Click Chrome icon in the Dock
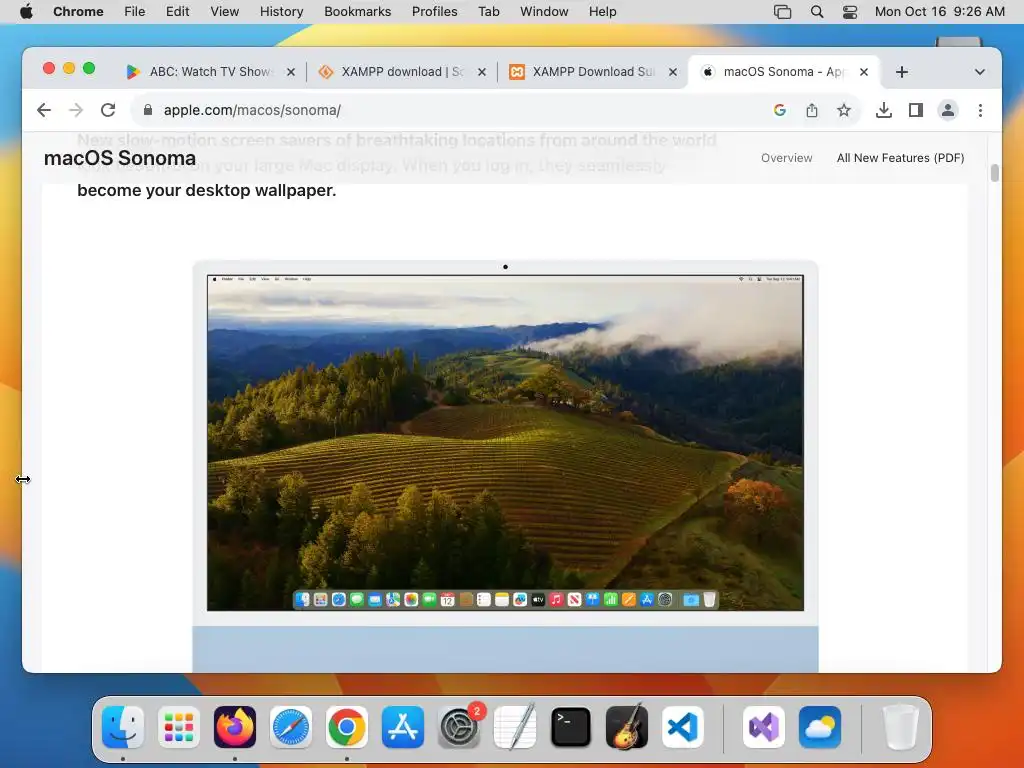1024x768 pixels. pyautogui.click(x=347, y=727)
